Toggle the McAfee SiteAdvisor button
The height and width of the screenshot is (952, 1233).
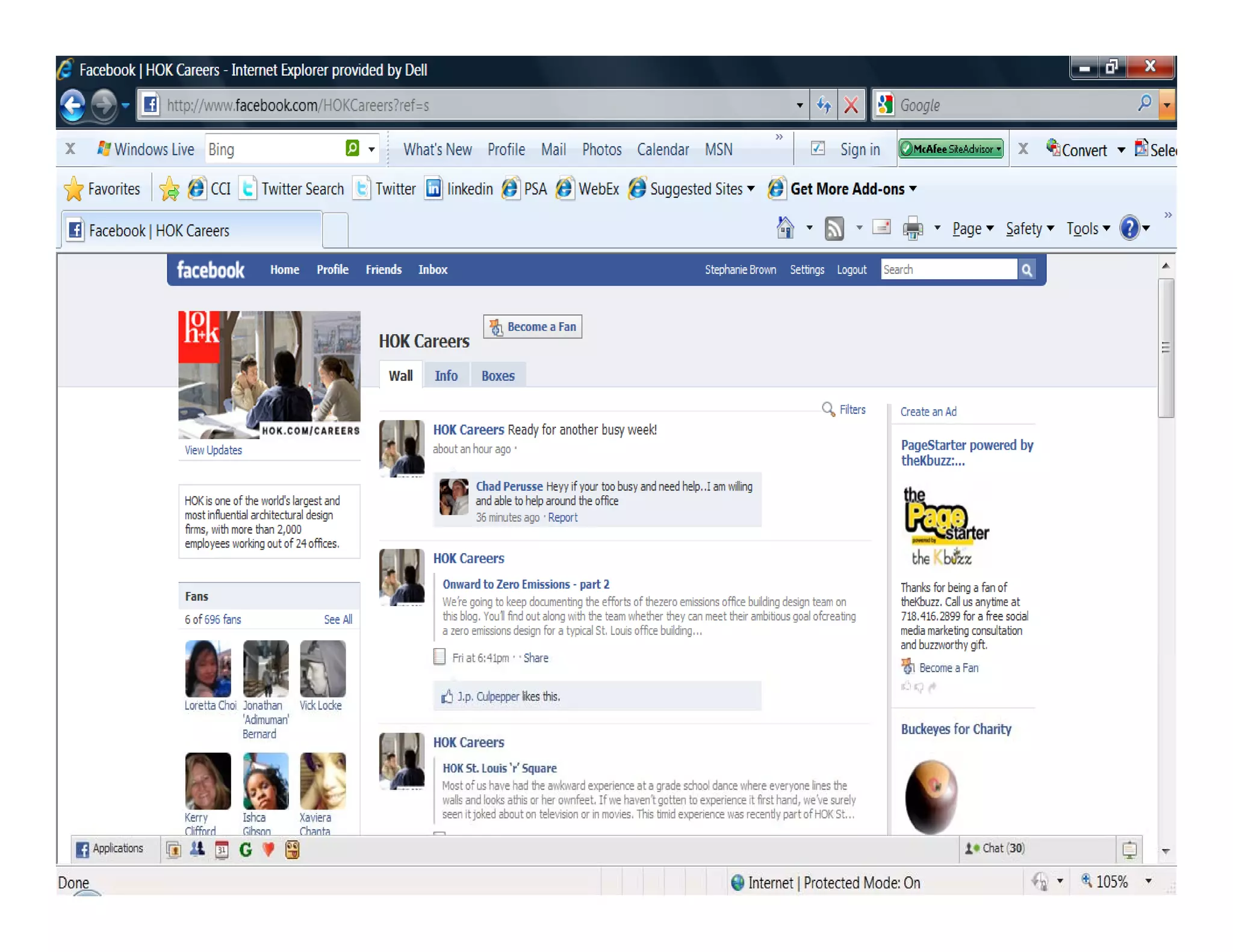pyautogui.click(x=951, y=149)
